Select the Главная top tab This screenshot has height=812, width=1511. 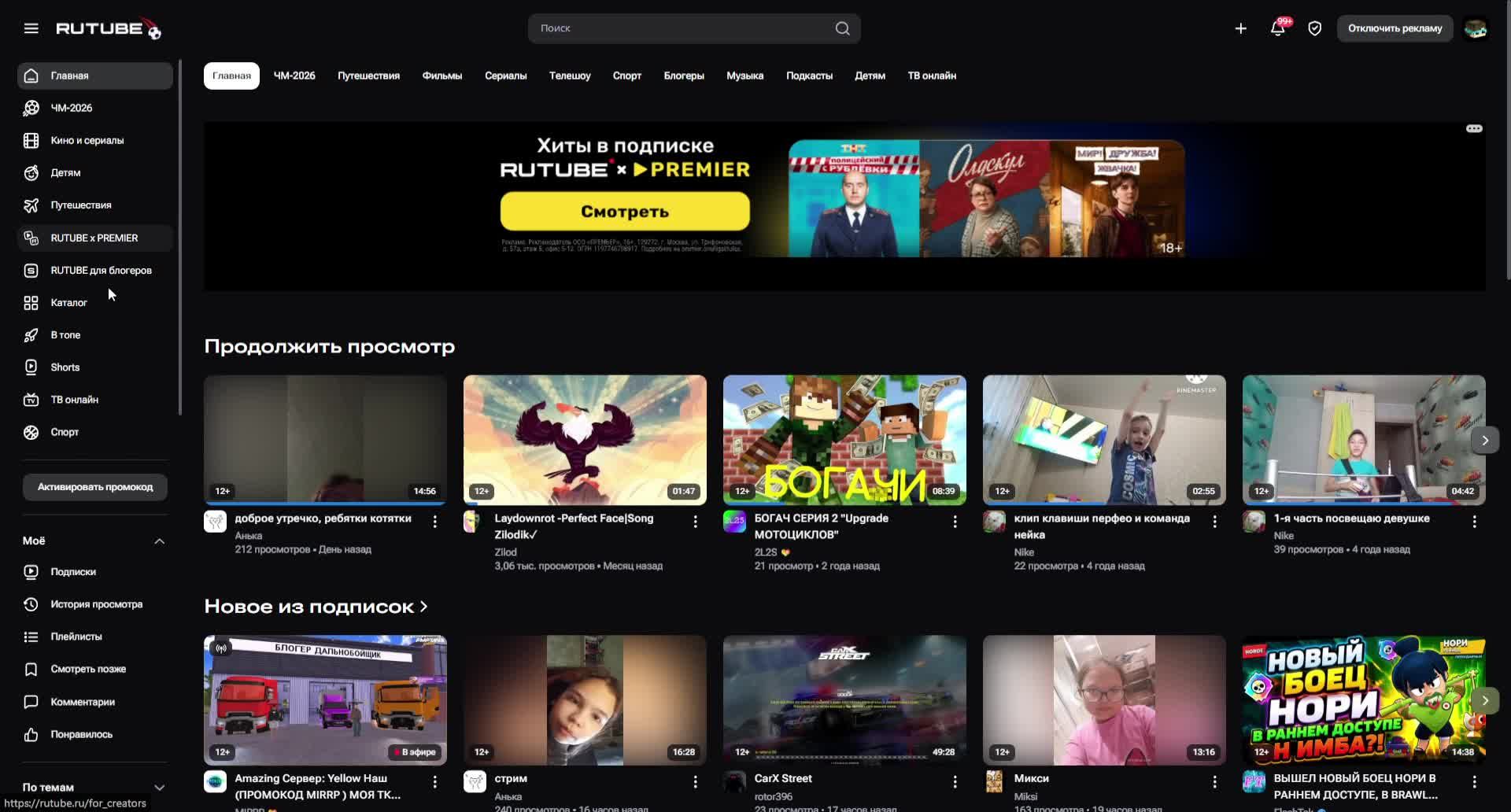231,76
